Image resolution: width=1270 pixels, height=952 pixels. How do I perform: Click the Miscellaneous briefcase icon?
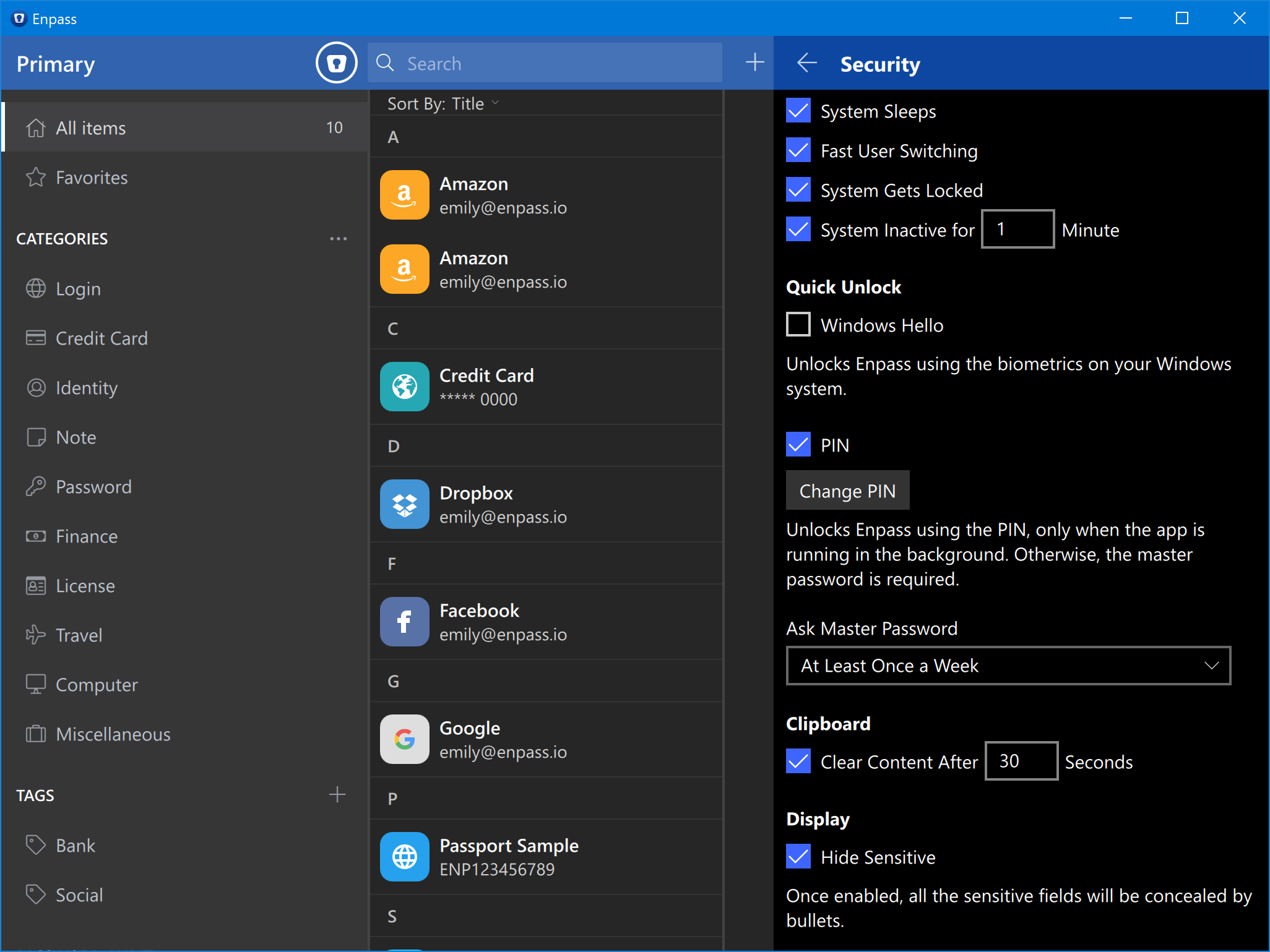pos(36,734)
